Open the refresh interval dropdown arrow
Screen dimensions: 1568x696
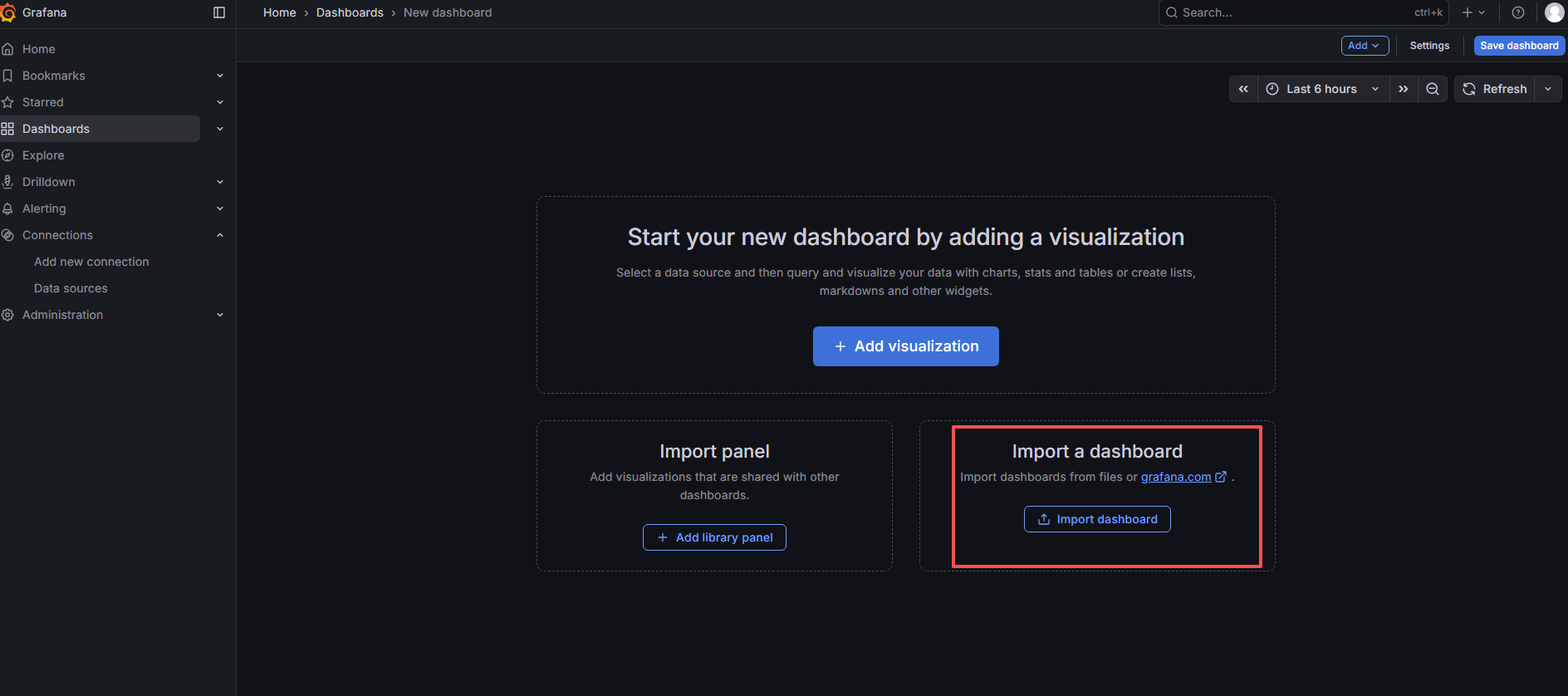click(x=1548, y=89)
